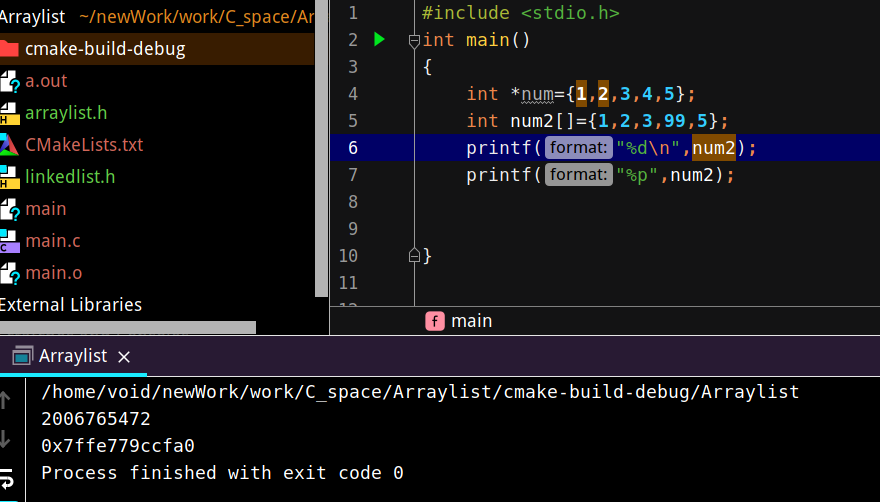880x502 pixels.
Task: Click the pink function icon in breadcrumb
Action: coord(435,321)
